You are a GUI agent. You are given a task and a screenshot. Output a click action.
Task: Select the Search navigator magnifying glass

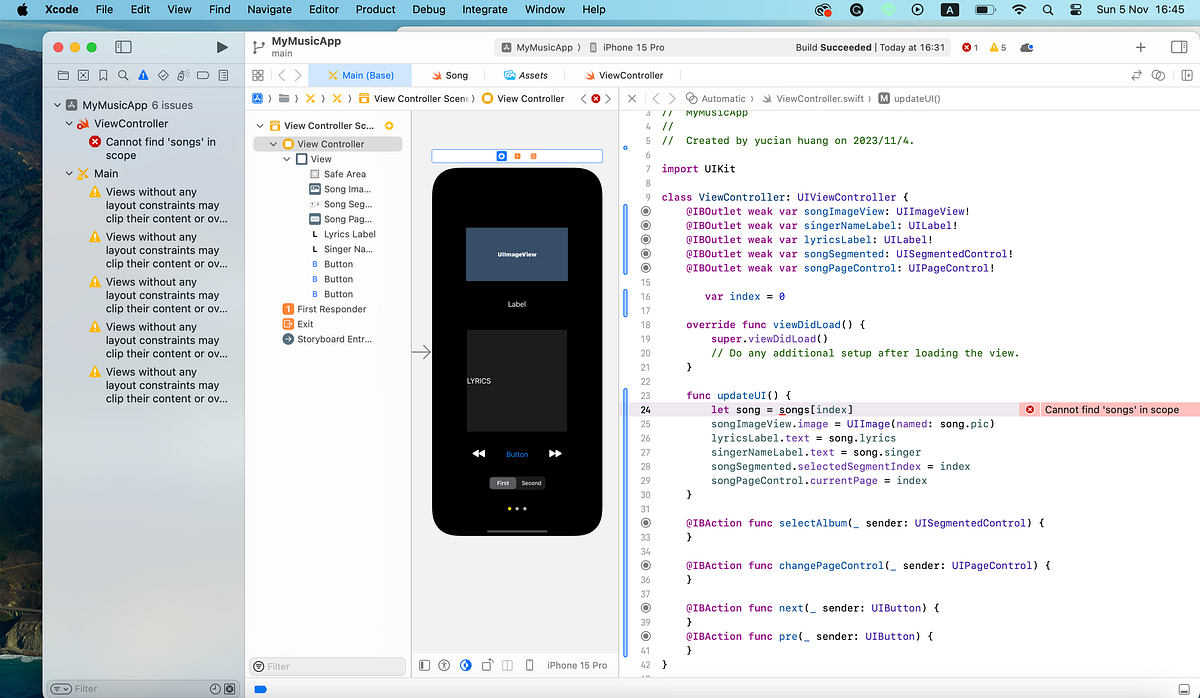tap(122, 75)
